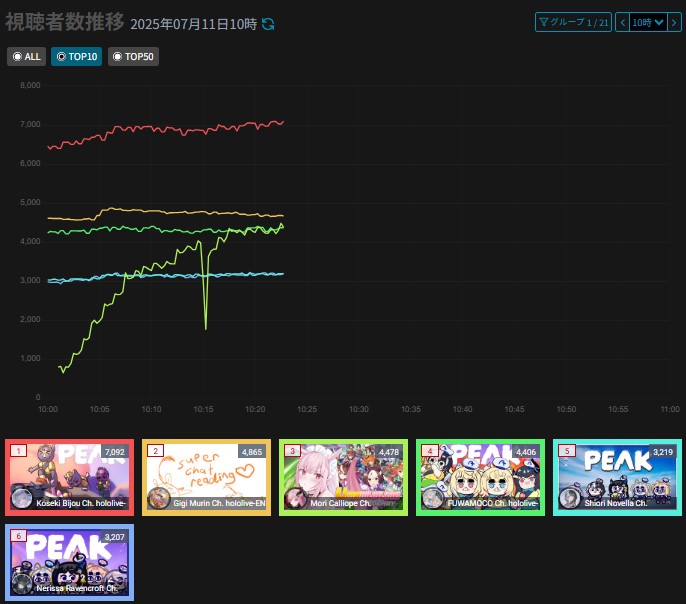Click the 4,865 viewer count label
The height and width of the screenshot is (604, 686).
[x=252, y=452]
